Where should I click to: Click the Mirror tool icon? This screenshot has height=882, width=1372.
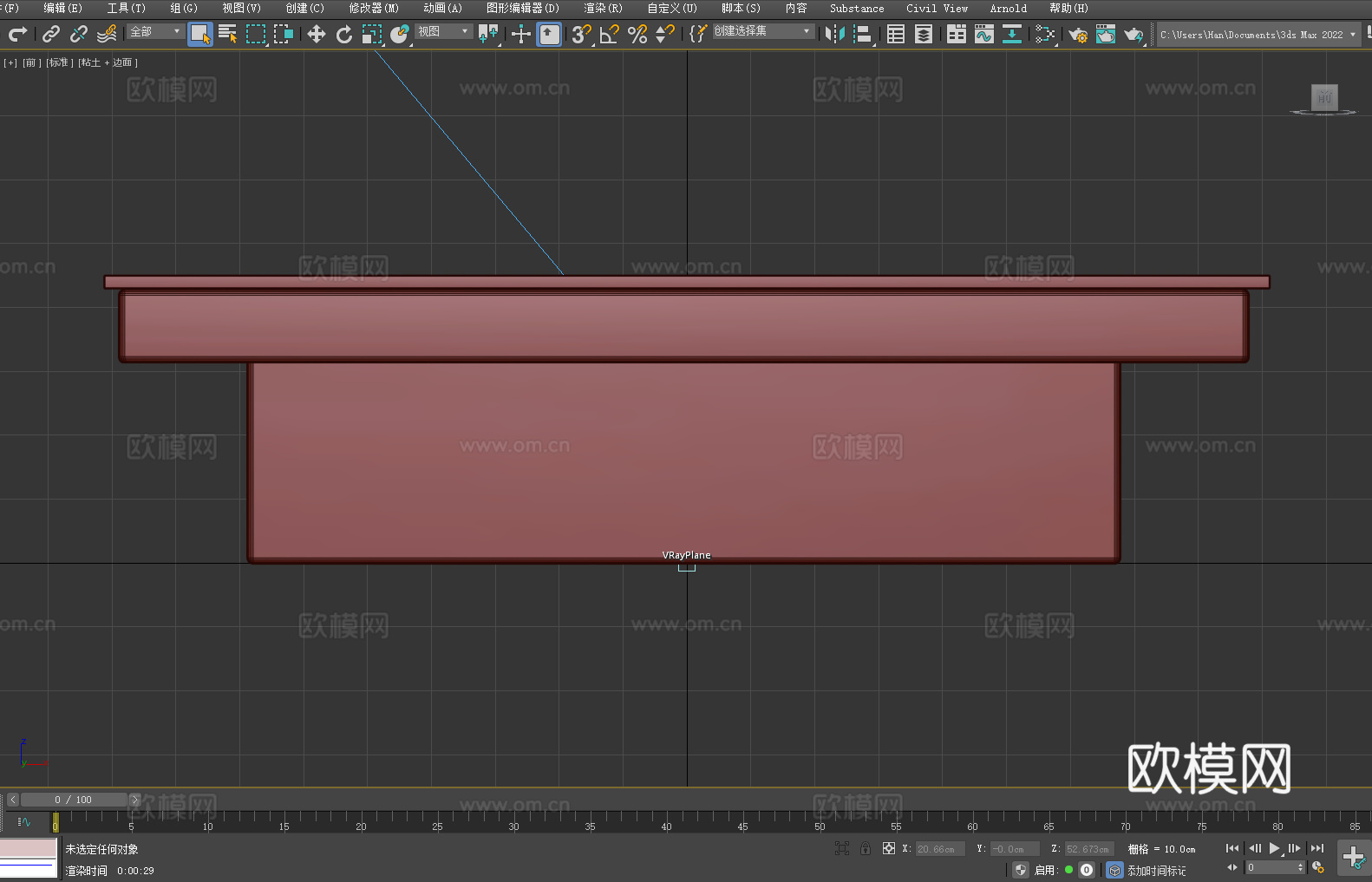pyautogui.click(x=835, y=34)
